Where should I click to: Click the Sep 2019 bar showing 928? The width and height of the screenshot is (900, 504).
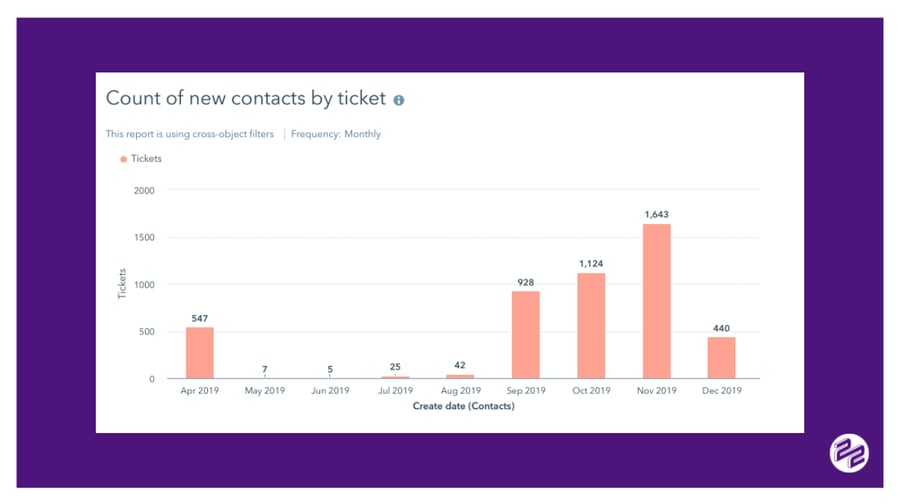click(x=526, y=335)
